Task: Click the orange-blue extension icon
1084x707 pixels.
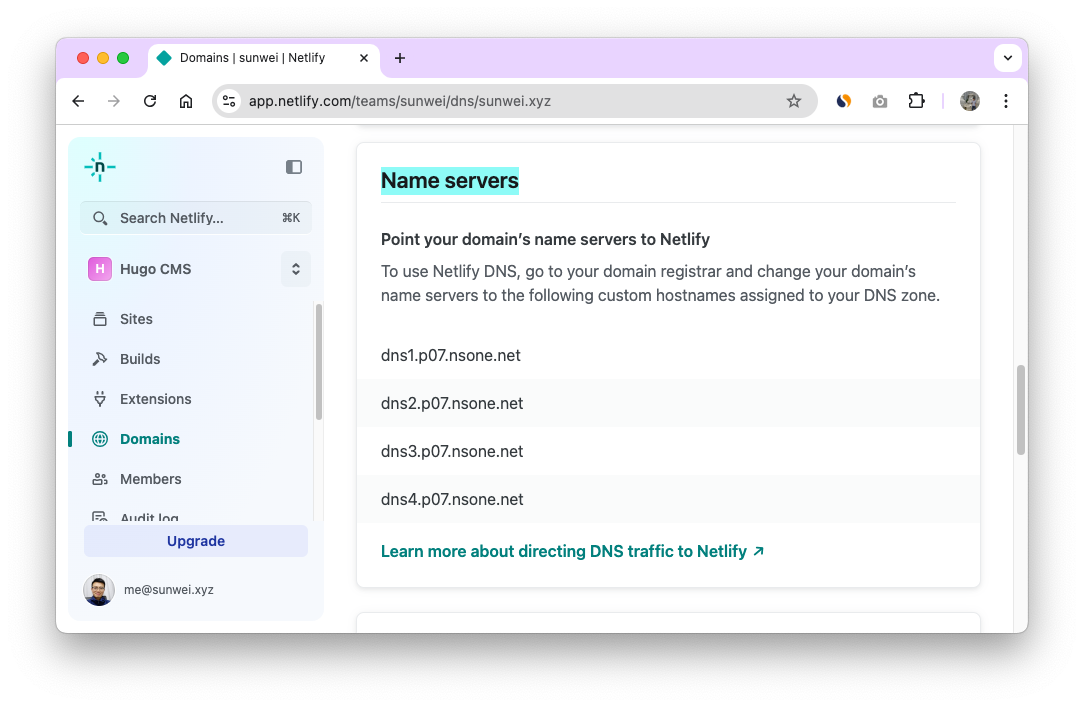Action: (843, 102)
